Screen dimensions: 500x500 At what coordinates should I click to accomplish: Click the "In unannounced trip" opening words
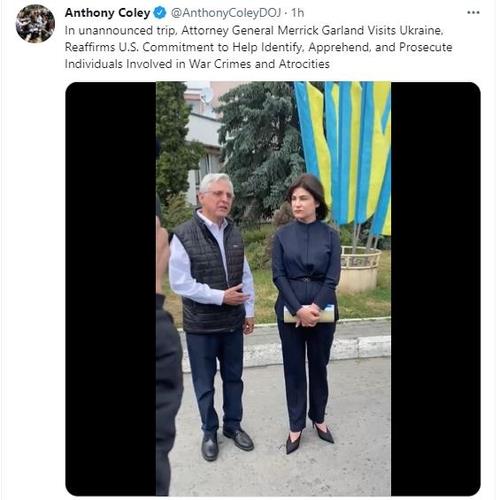(x=120, y=30)
